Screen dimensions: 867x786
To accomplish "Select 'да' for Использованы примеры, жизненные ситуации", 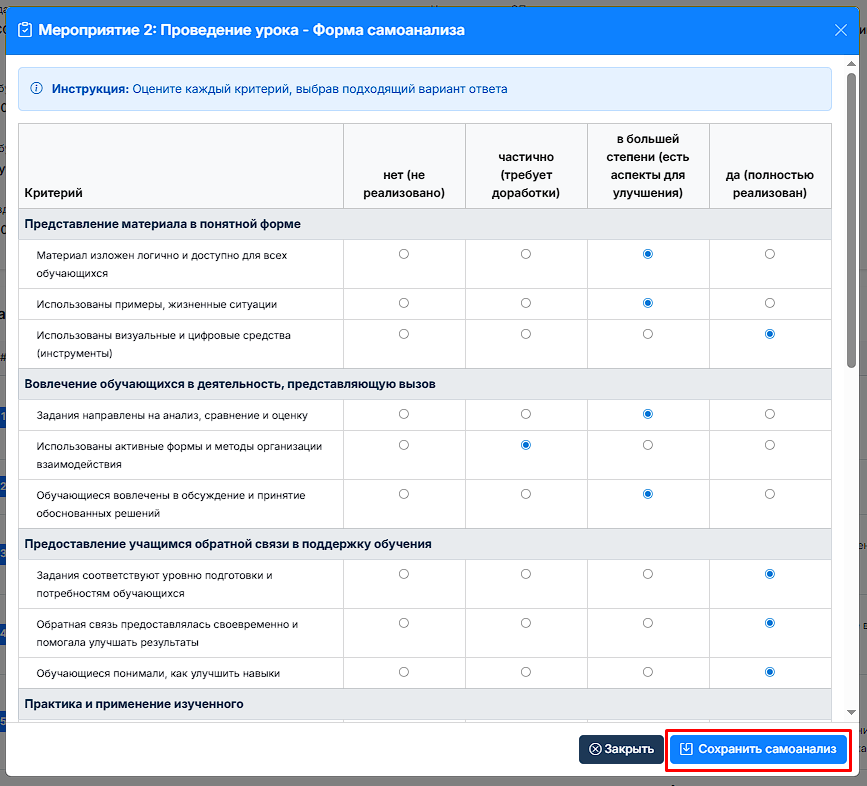I will pyautogui.click(x=770, y=303).
